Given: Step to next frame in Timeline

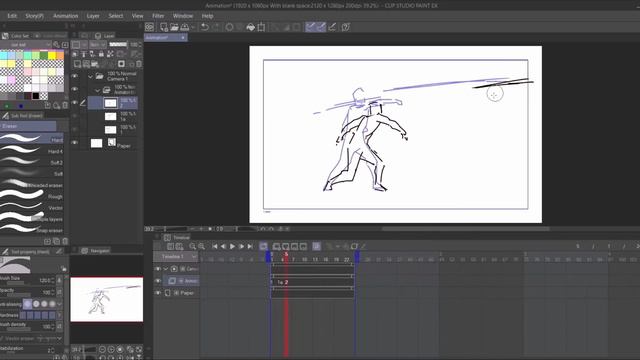Looking at the screenshot, I should [241, 246].
